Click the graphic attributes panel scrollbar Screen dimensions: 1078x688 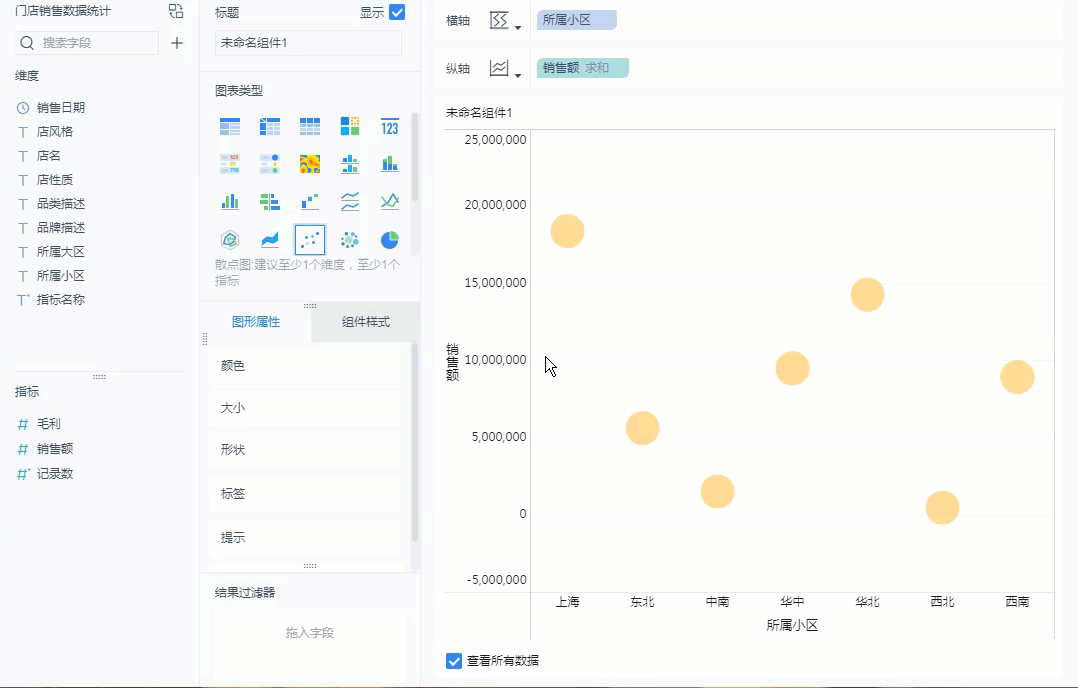pos(415,443)
